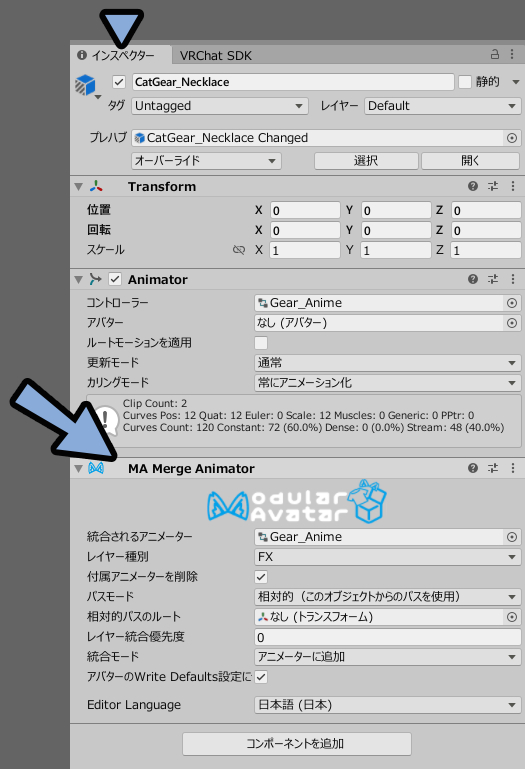Open MA Merge Animator three-dot menu
The image size is (525, 769).
click(x=513, y=468)
